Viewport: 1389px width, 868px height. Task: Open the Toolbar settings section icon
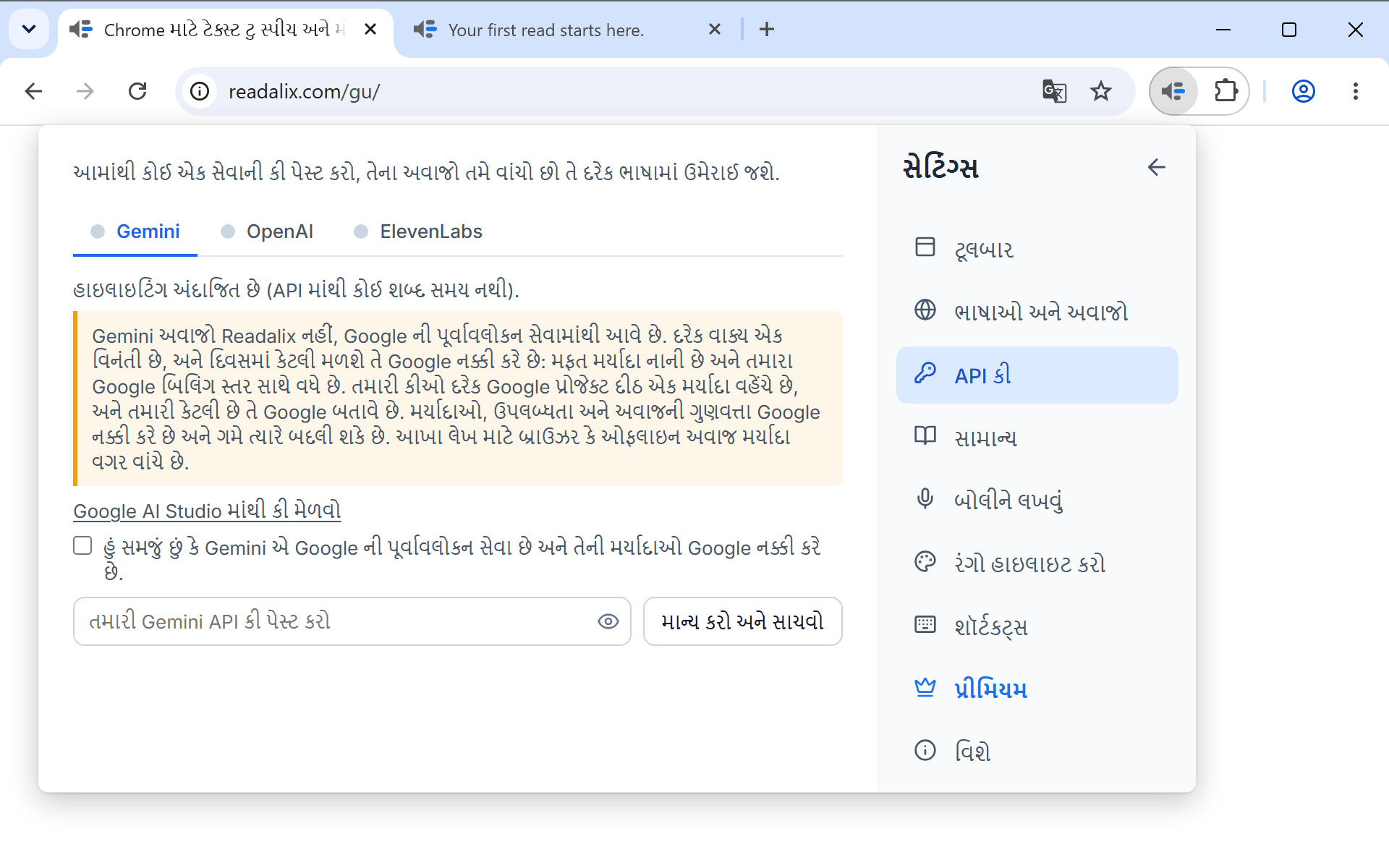[925, 247]
